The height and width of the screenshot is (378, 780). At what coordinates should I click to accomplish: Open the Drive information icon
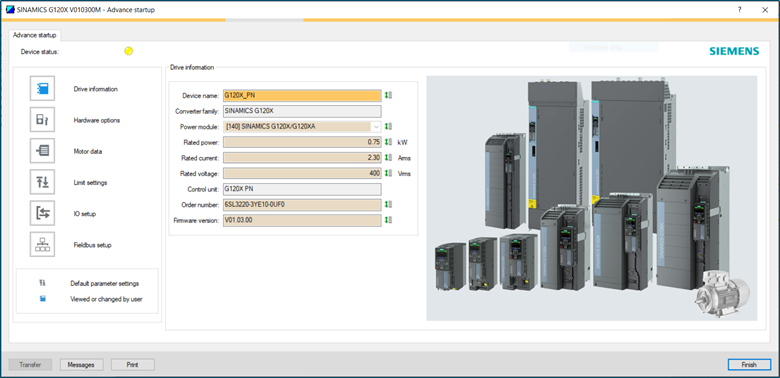(x=42, y=89)
